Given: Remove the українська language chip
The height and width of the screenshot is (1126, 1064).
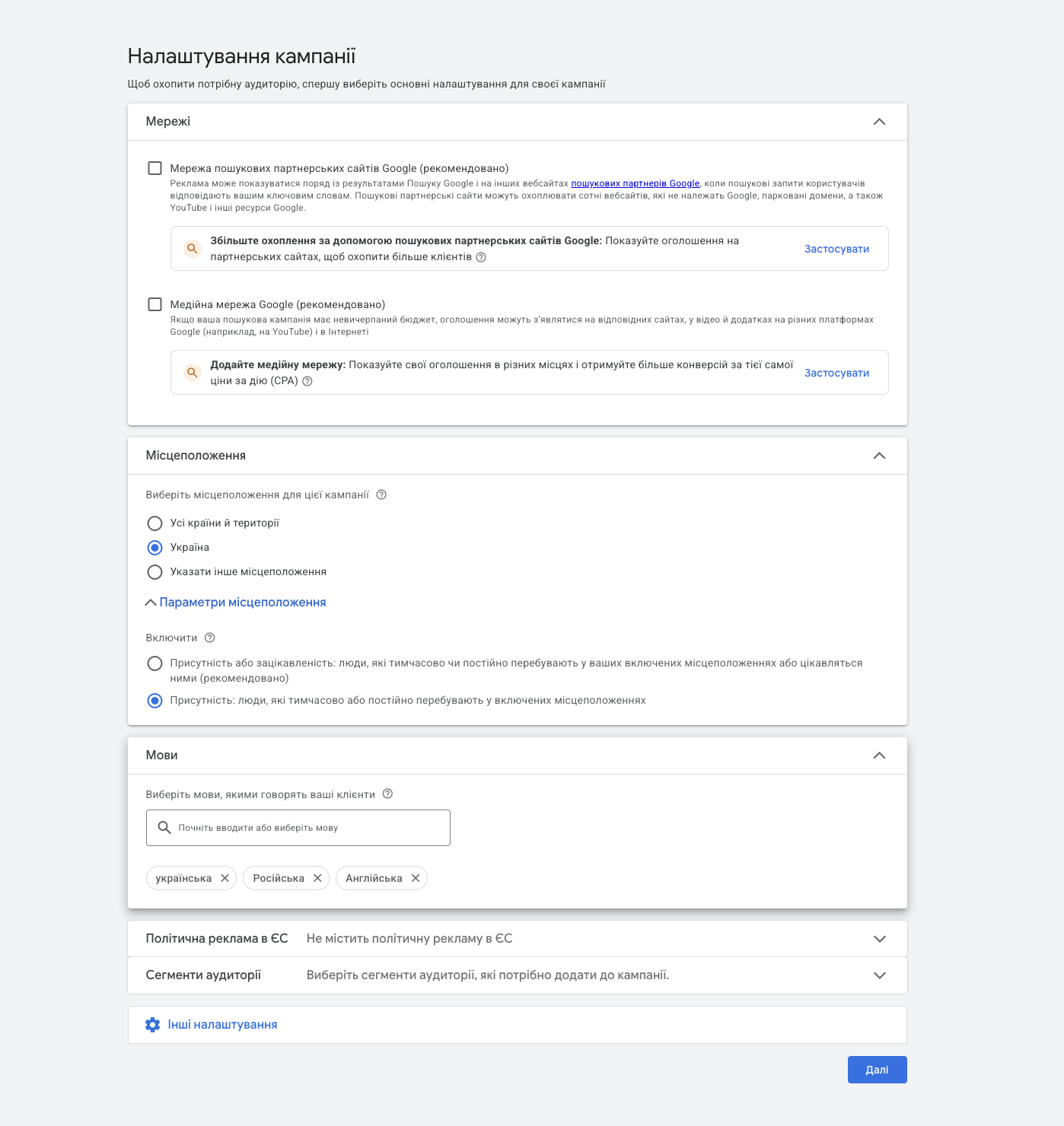Looking at the screenshot, I should coord(225,878).
